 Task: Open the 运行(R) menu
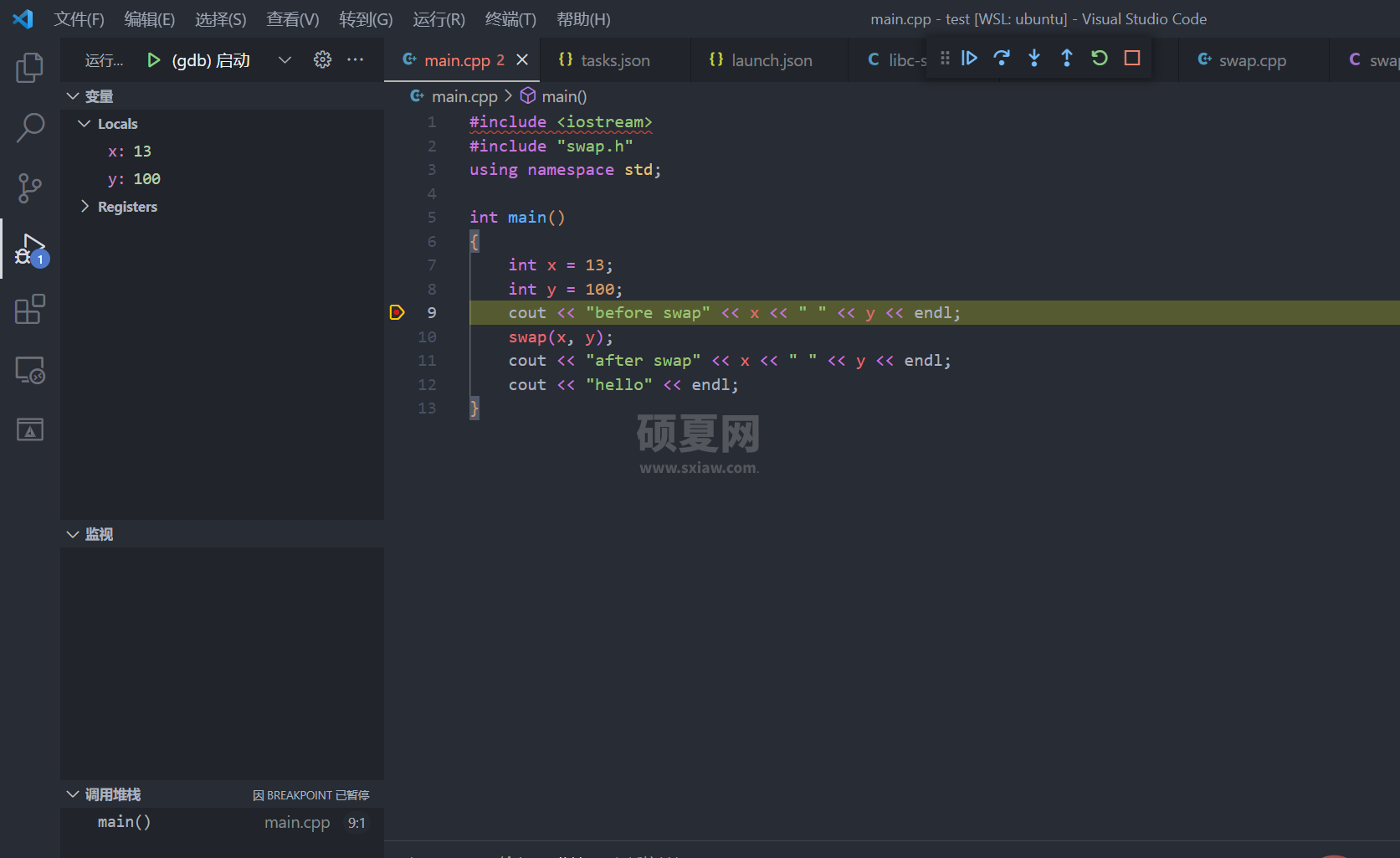439,19
